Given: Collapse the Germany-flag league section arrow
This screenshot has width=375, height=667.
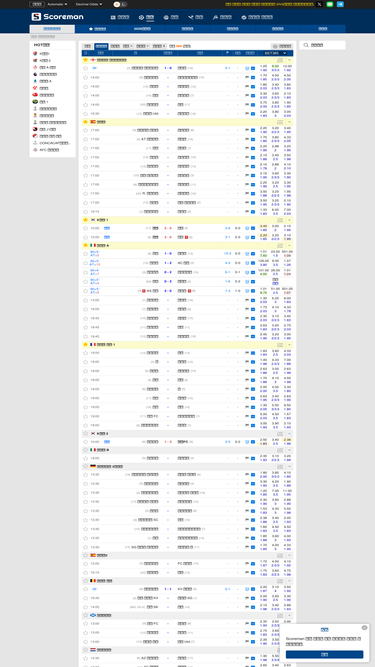Looking at the screenshot, I should pos(289,467).
